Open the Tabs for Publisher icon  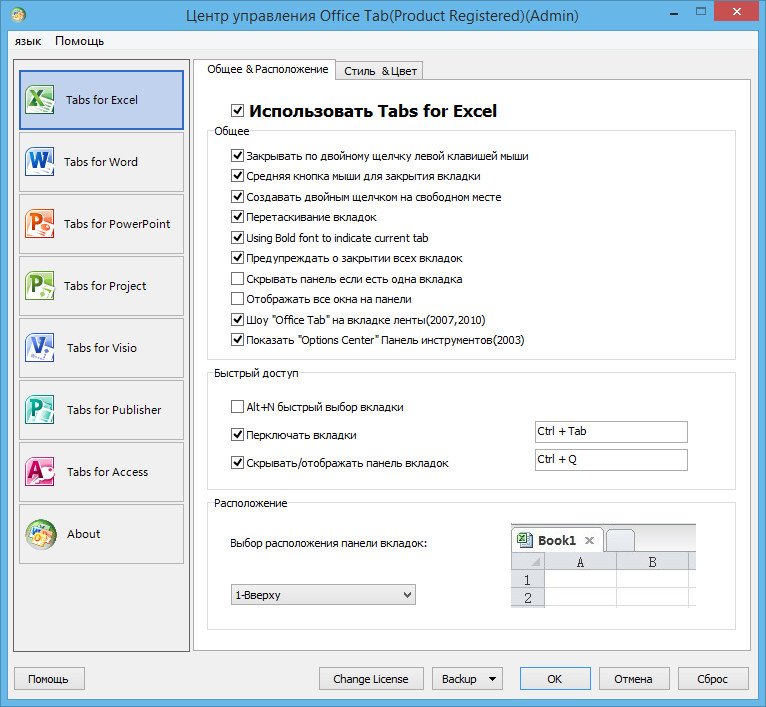(x=40, y=410)
